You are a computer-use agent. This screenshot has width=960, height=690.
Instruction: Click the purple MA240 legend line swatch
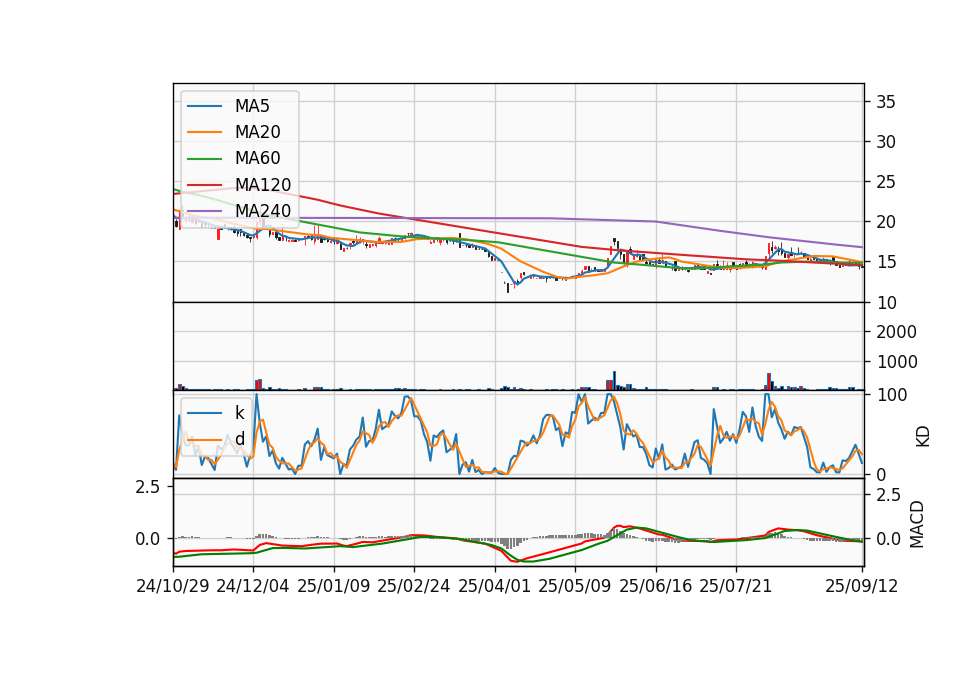point(204,211)
